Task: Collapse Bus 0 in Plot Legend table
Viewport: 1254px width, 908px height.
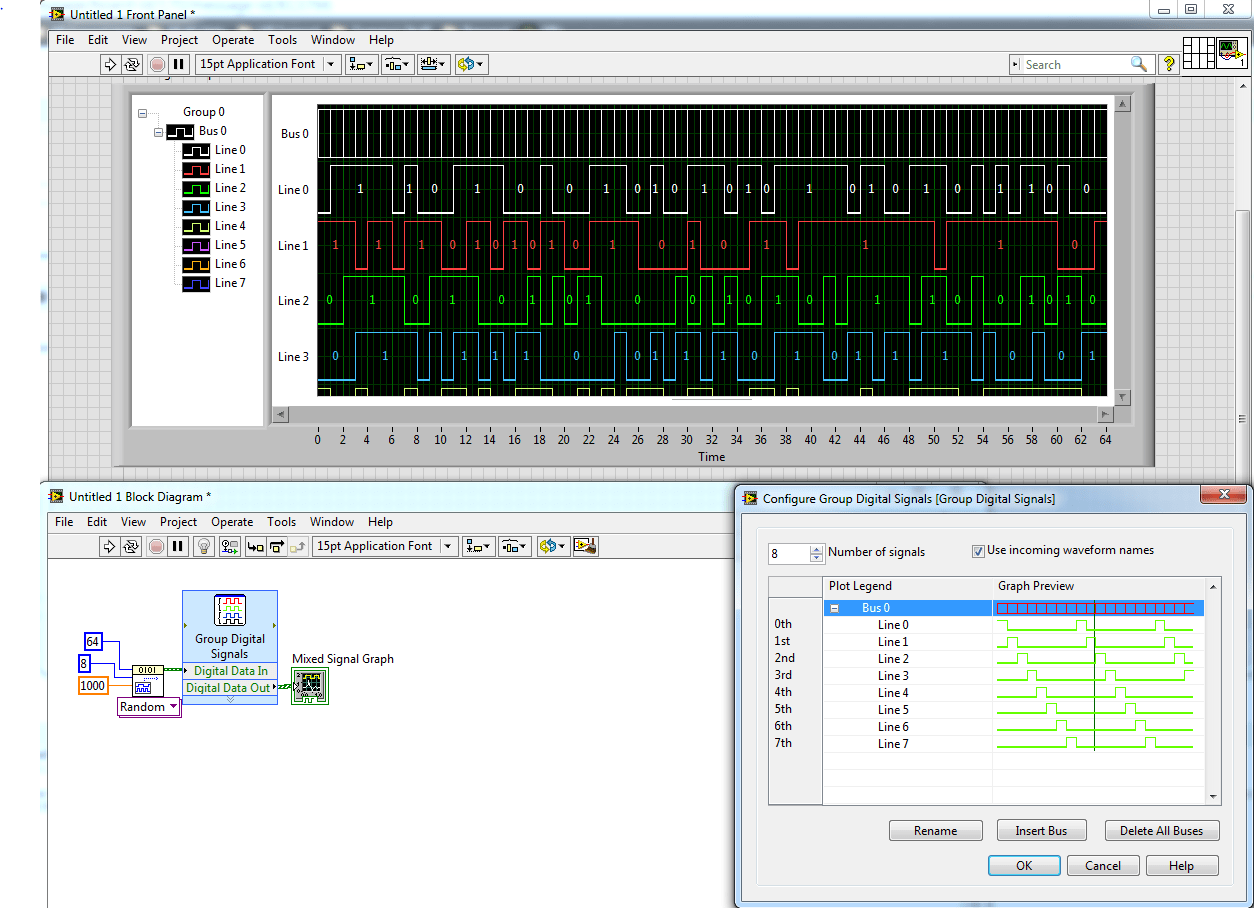Action: click(x=834, y=608)
